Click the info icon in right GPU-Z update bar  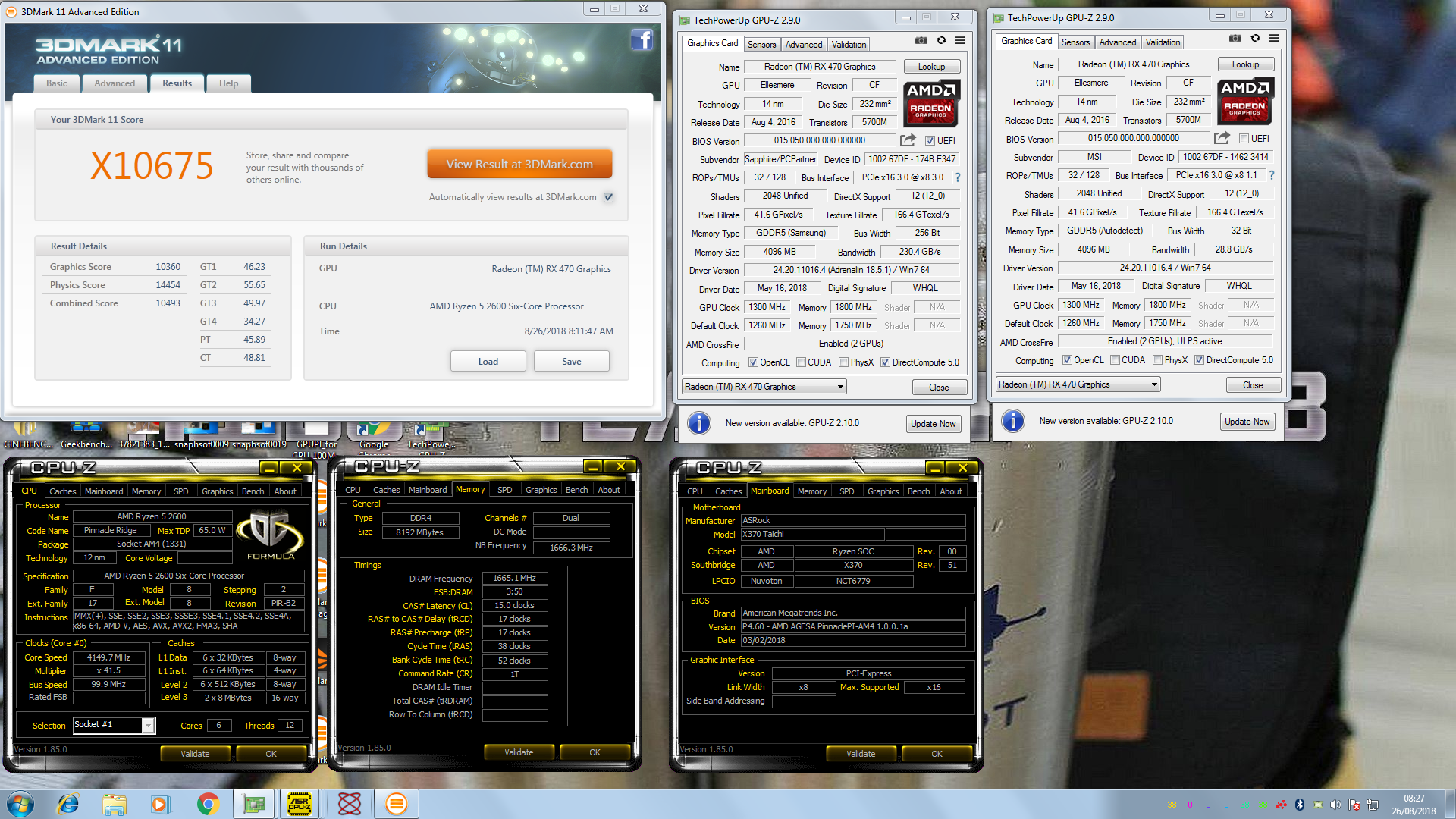click(1012, 421)
